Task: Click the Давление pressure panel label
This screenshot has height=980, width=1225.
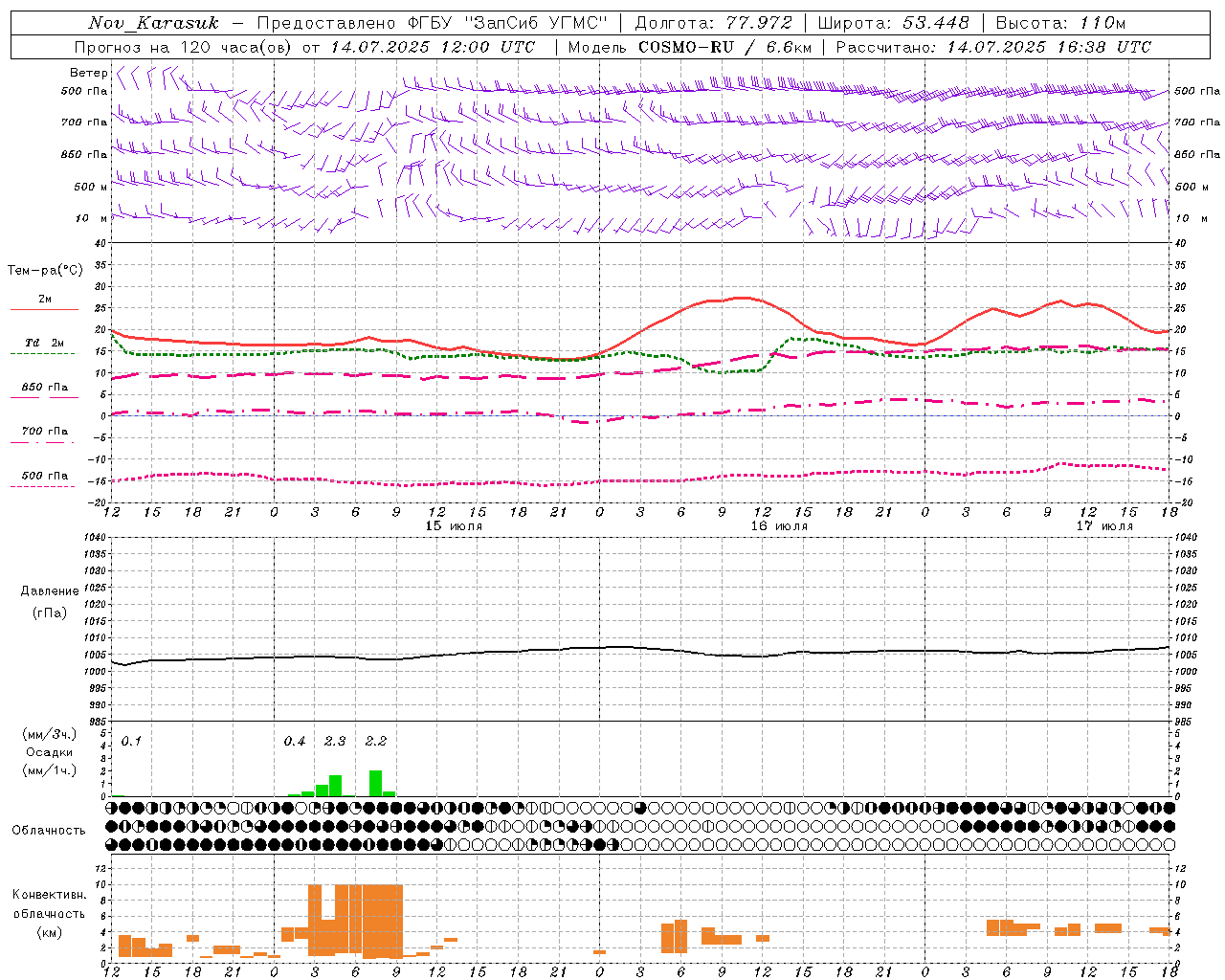Action: tap(50, 591)
